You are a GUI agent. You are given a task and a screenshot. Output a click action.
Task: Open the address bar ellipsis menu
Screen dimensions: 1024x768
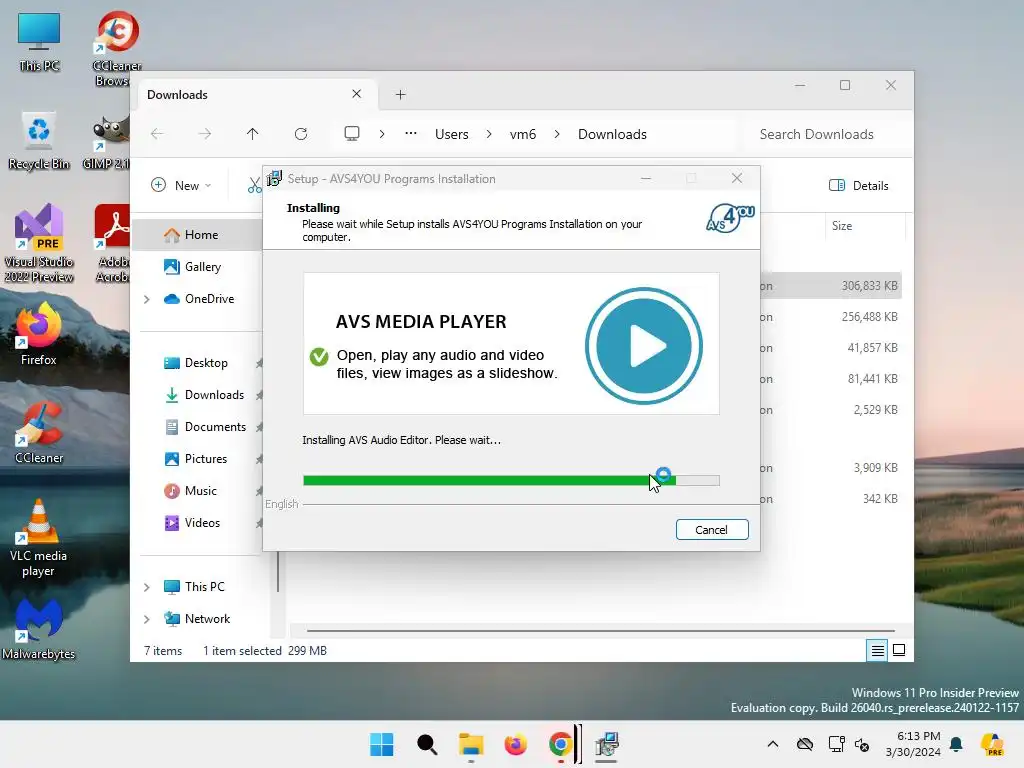pyautogui.click(x=411, y=133)
